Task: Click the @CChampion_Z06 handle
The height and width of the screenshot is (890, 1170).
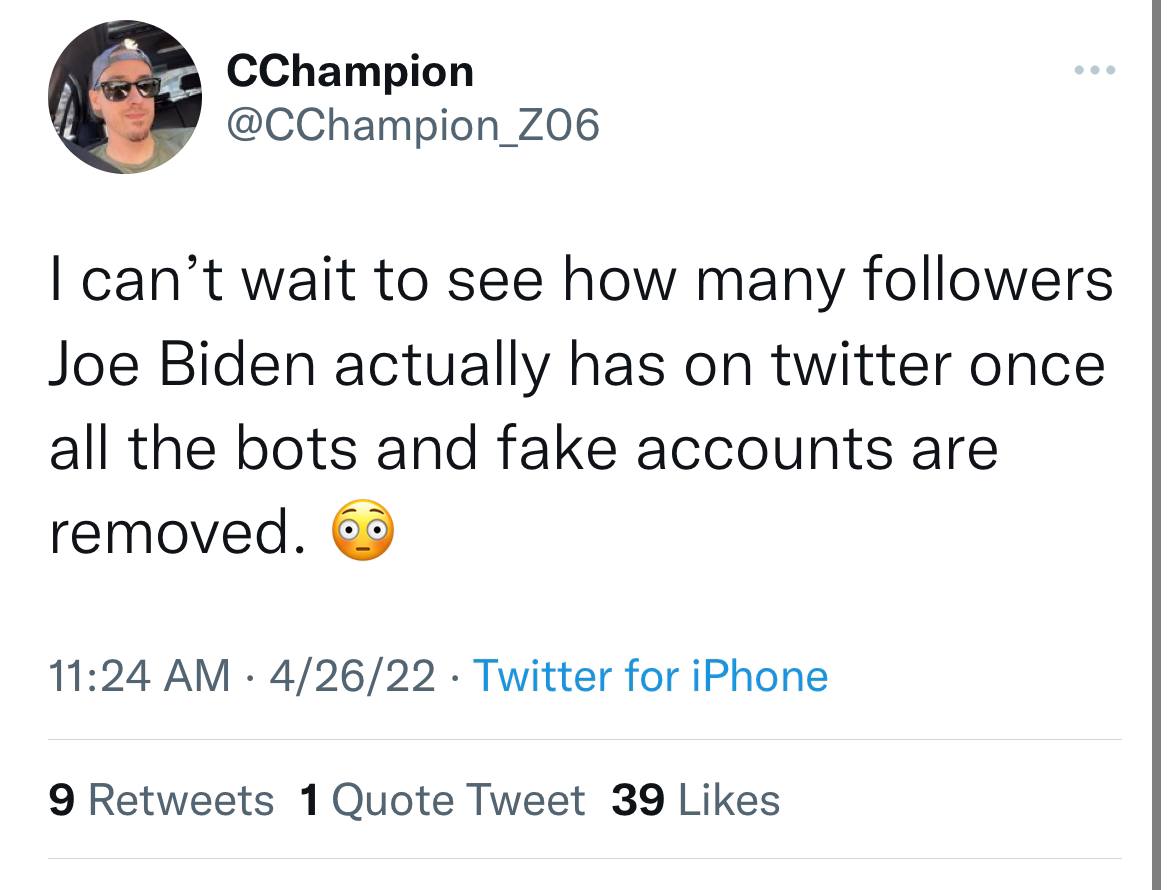Action: coord(413,125)
